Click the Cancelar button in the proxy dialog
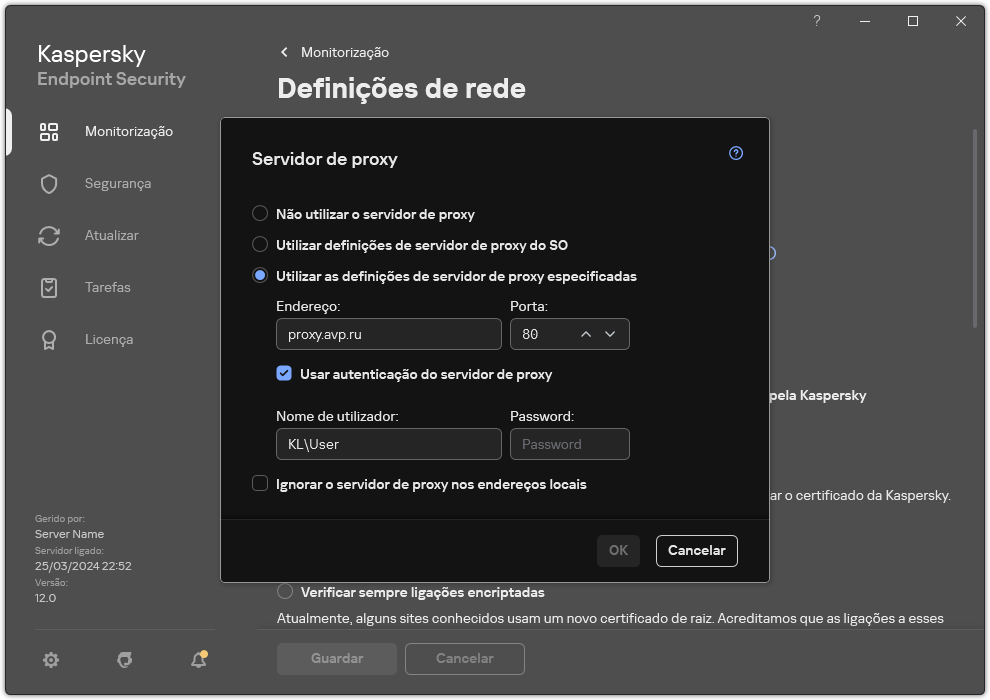Viewport: 990px width, 700px height. (x=696, y=550)
